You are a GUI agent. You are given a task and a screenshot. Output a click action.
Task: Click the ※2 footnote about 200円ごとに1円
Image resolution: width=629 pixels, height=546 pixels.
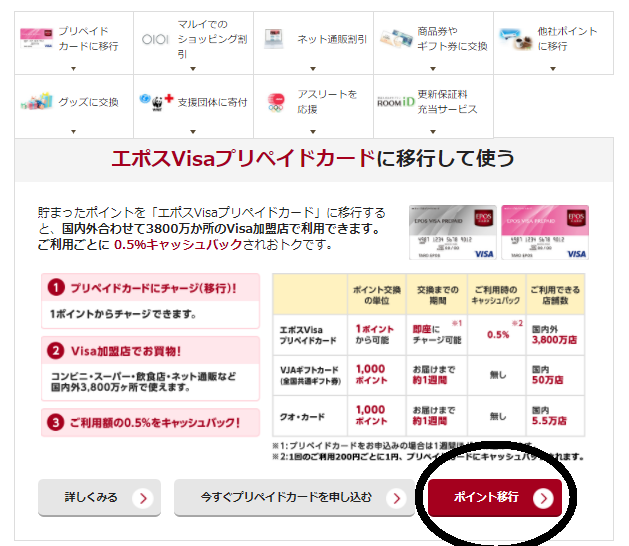tap(428, 457)
